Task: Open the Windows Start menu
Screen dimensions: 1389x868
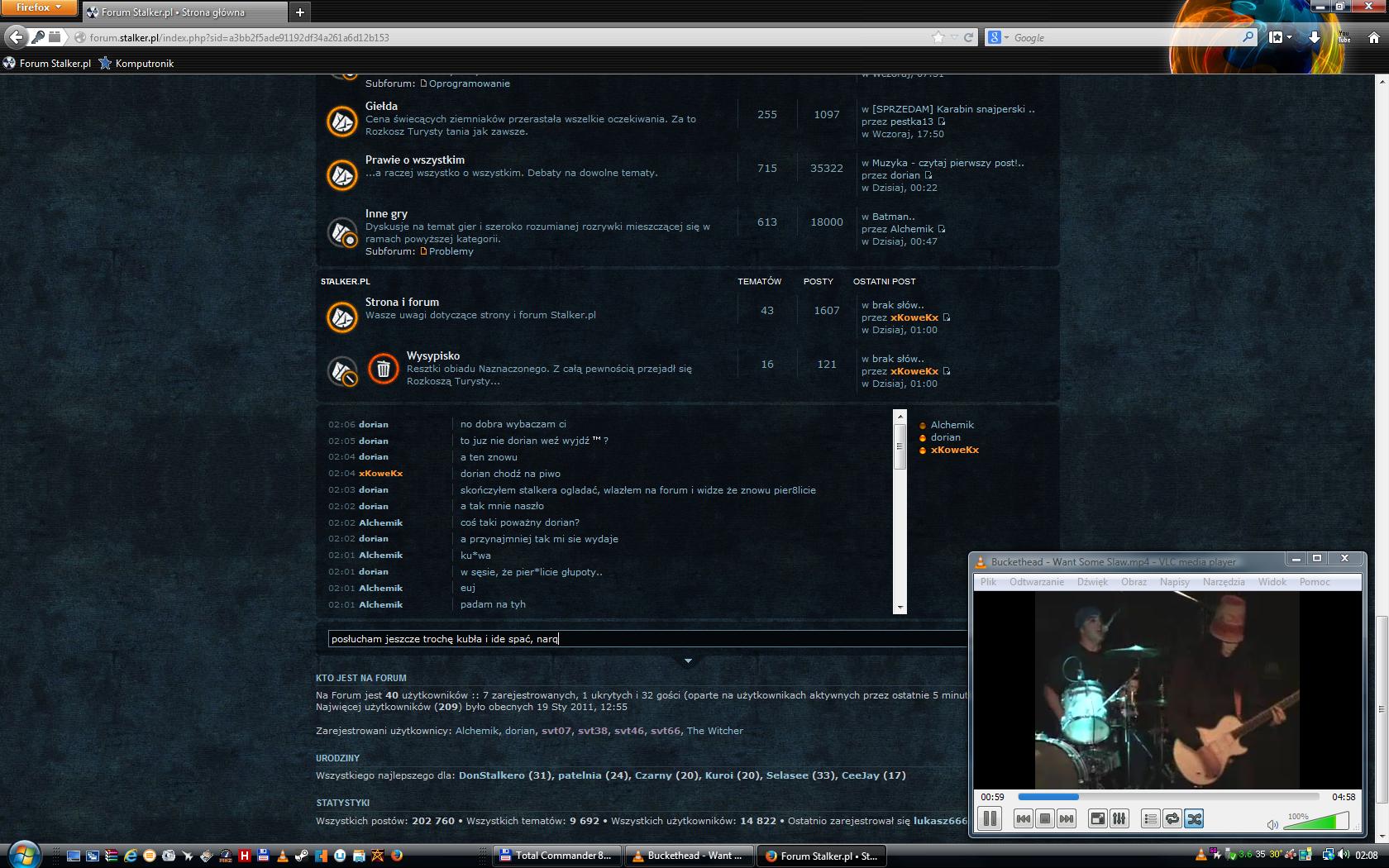Action: tap(22, 855)
